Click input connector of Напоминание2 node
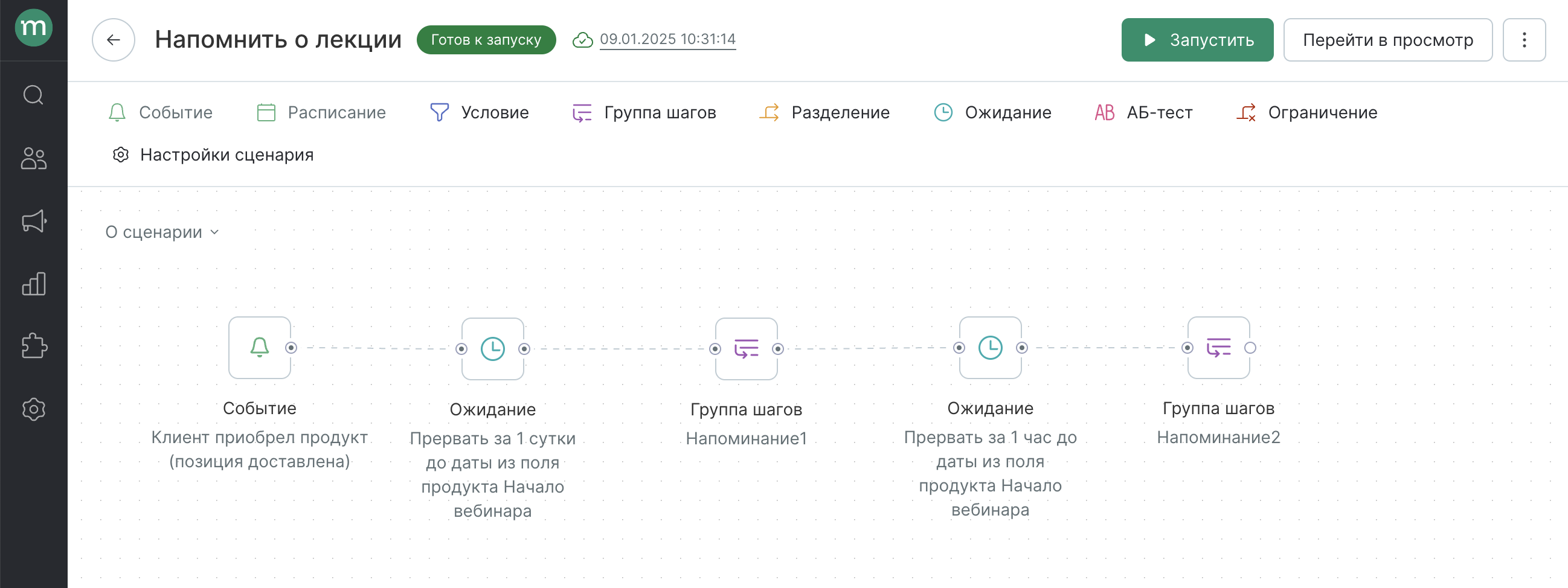This screenshot has width=1568, height=588. tap(1187, 348)
